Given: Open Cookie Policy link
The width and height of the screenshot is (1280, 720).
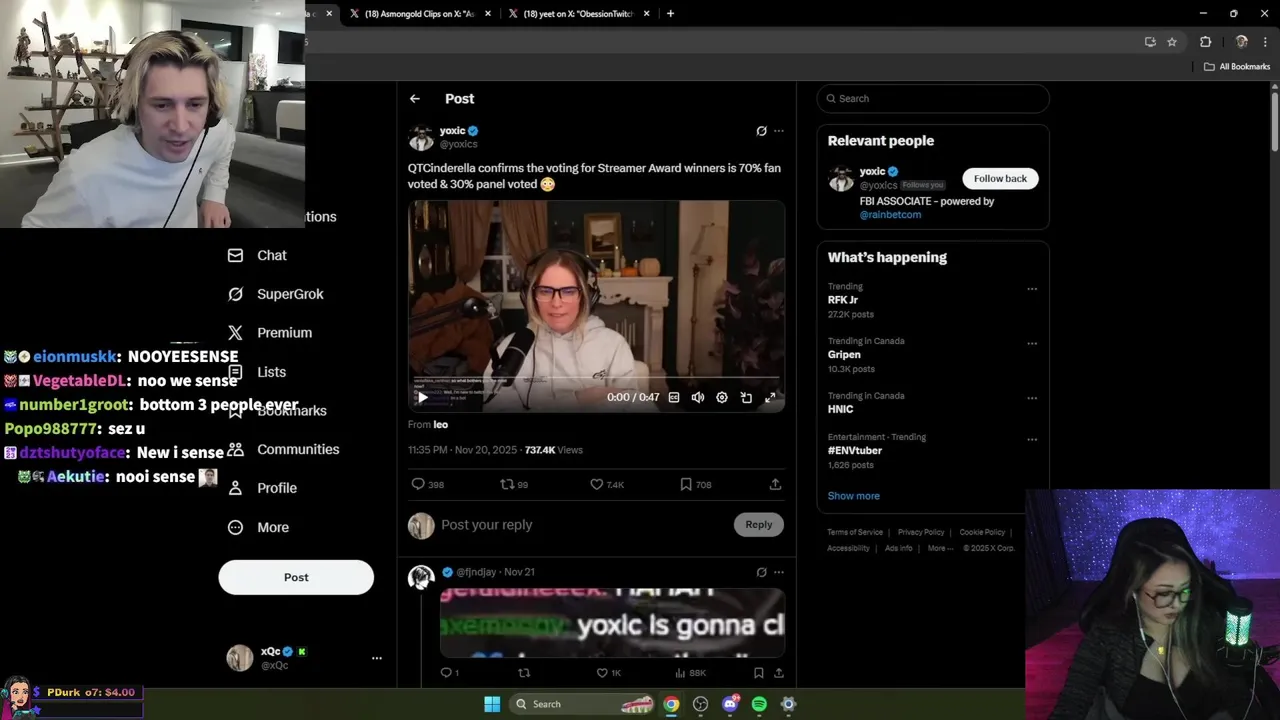Looking at the screenshot, I should [x=982, y=532].
